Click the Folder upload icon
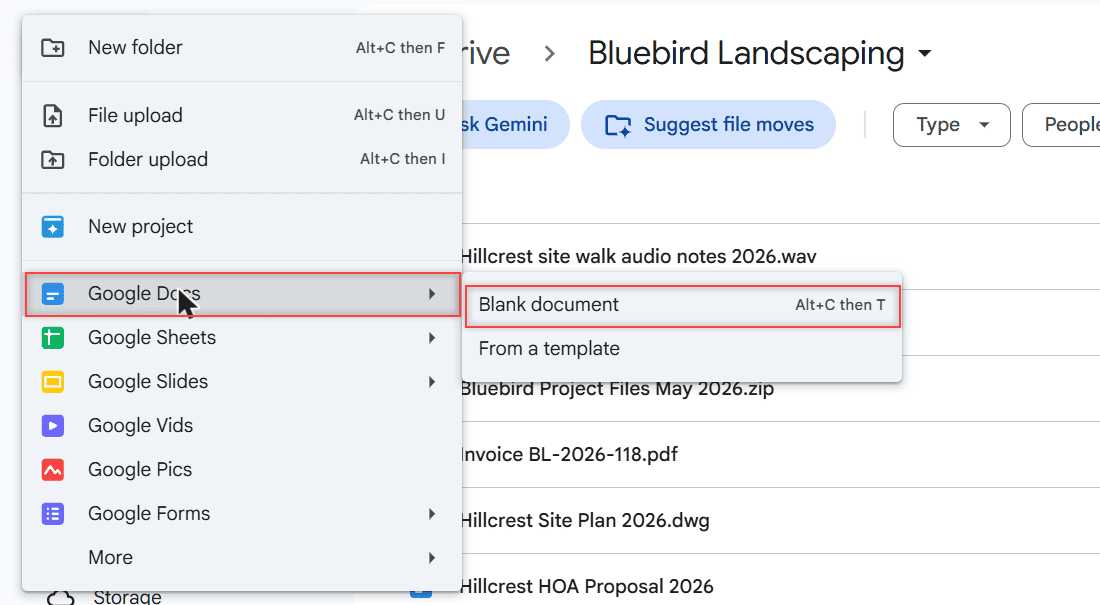Viewport: 1100px width, 605px height. click(53, 159)
